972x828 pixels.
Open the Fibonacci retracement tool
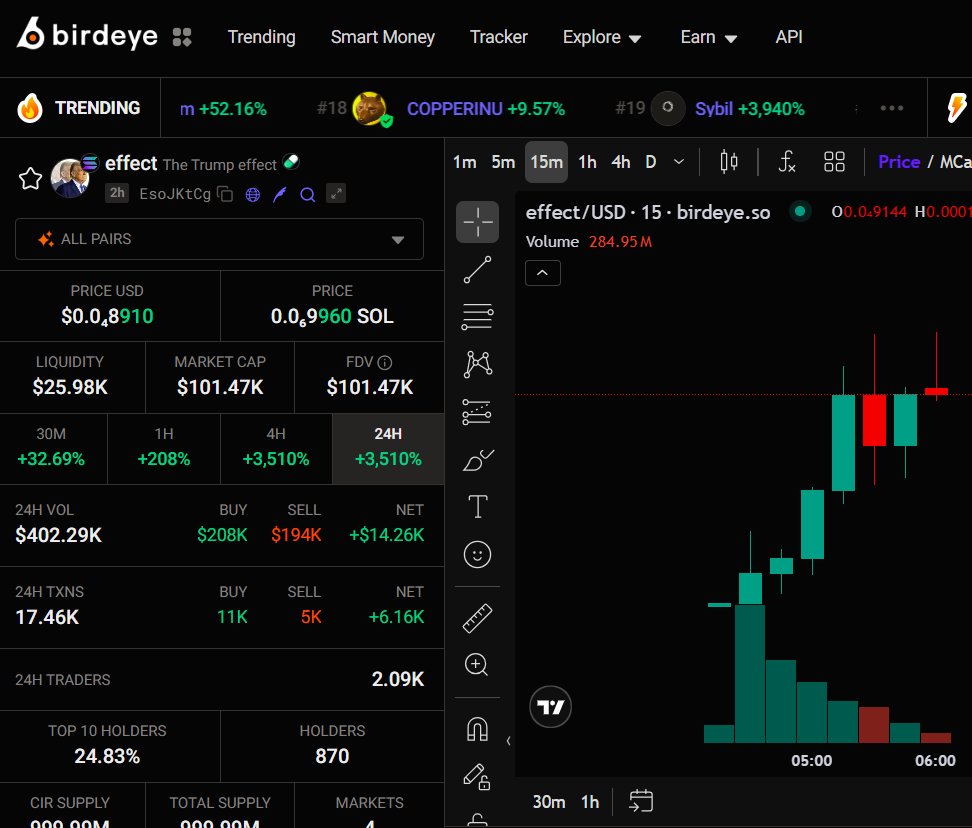point(477,317)
